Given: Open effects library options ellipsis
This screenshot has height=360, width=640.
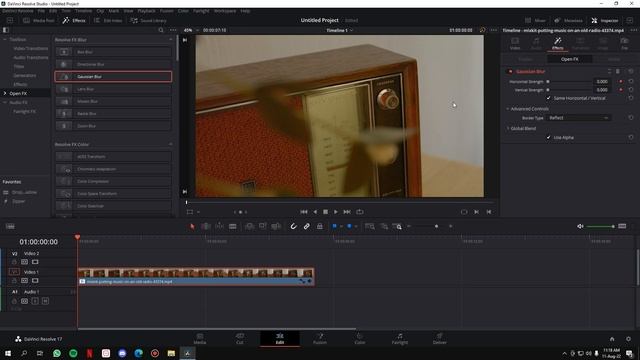Looking at the screenshot, I should point(173,30).
